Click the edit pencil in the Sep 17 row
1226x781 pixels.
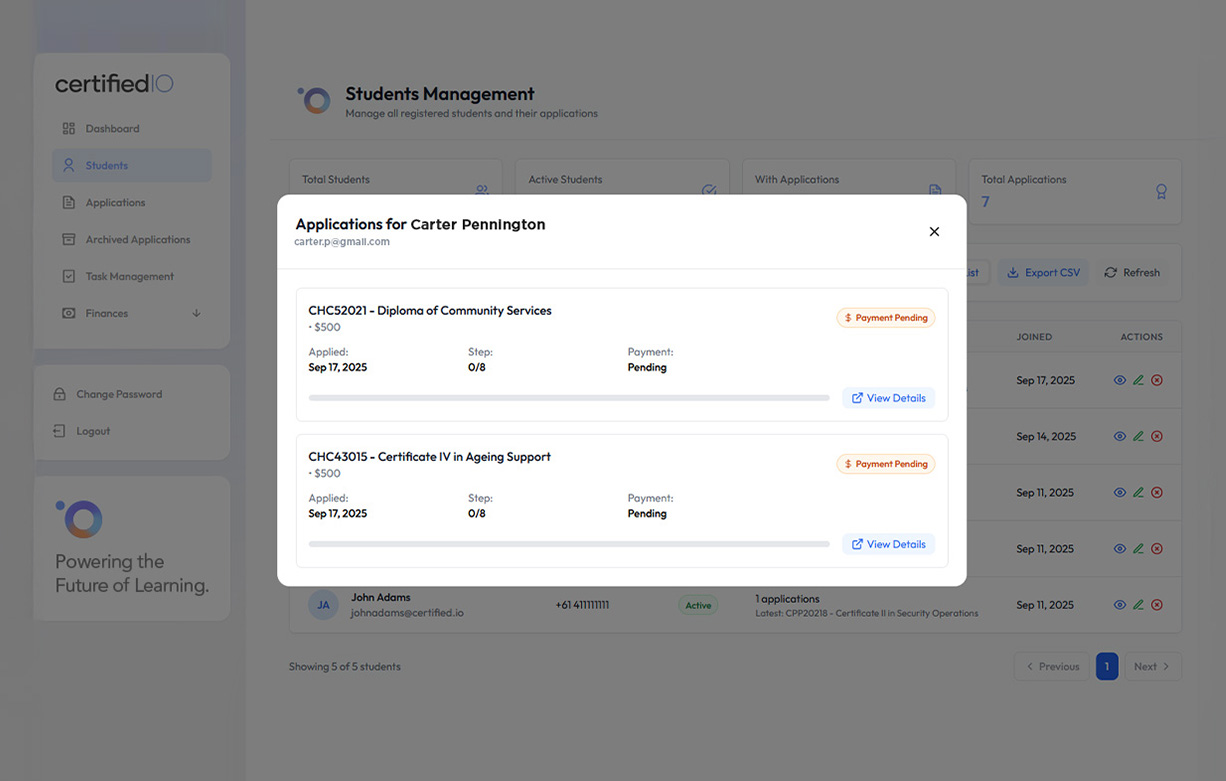pos(1138,380)
